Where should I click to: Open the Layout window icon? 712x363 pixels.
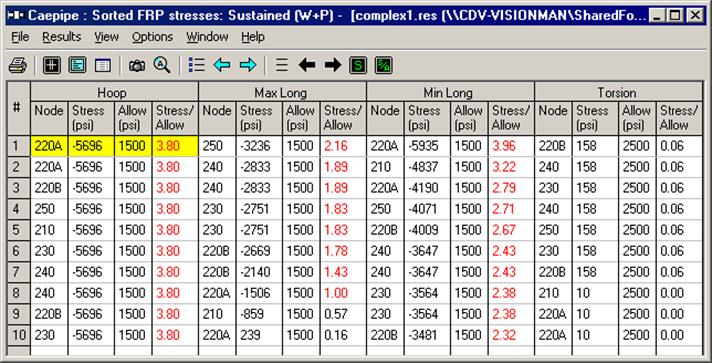(52, 66)
